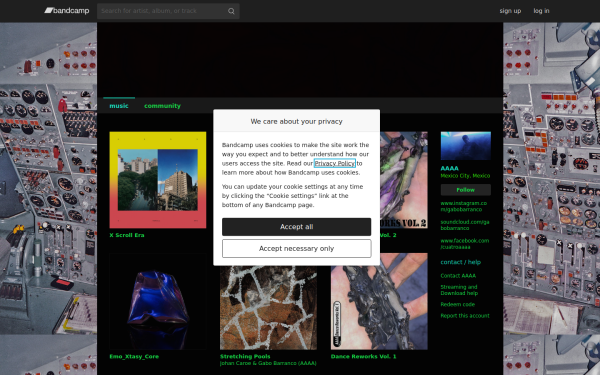Follow the artist AAAA
This screenshot has width=600, height=375.
click(x=466, y=190)
